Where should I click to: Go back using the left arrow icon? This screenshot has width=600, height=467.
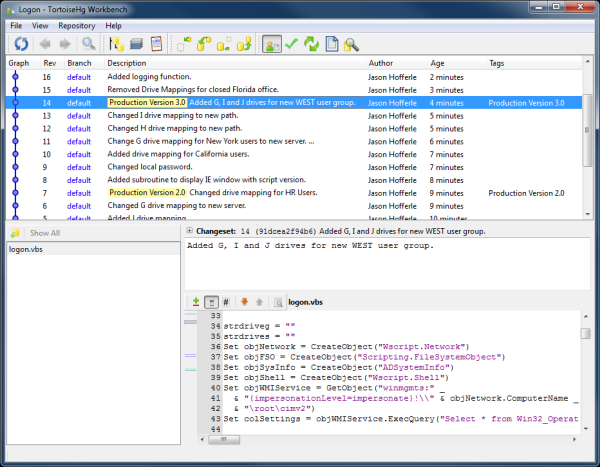[45, 44]
